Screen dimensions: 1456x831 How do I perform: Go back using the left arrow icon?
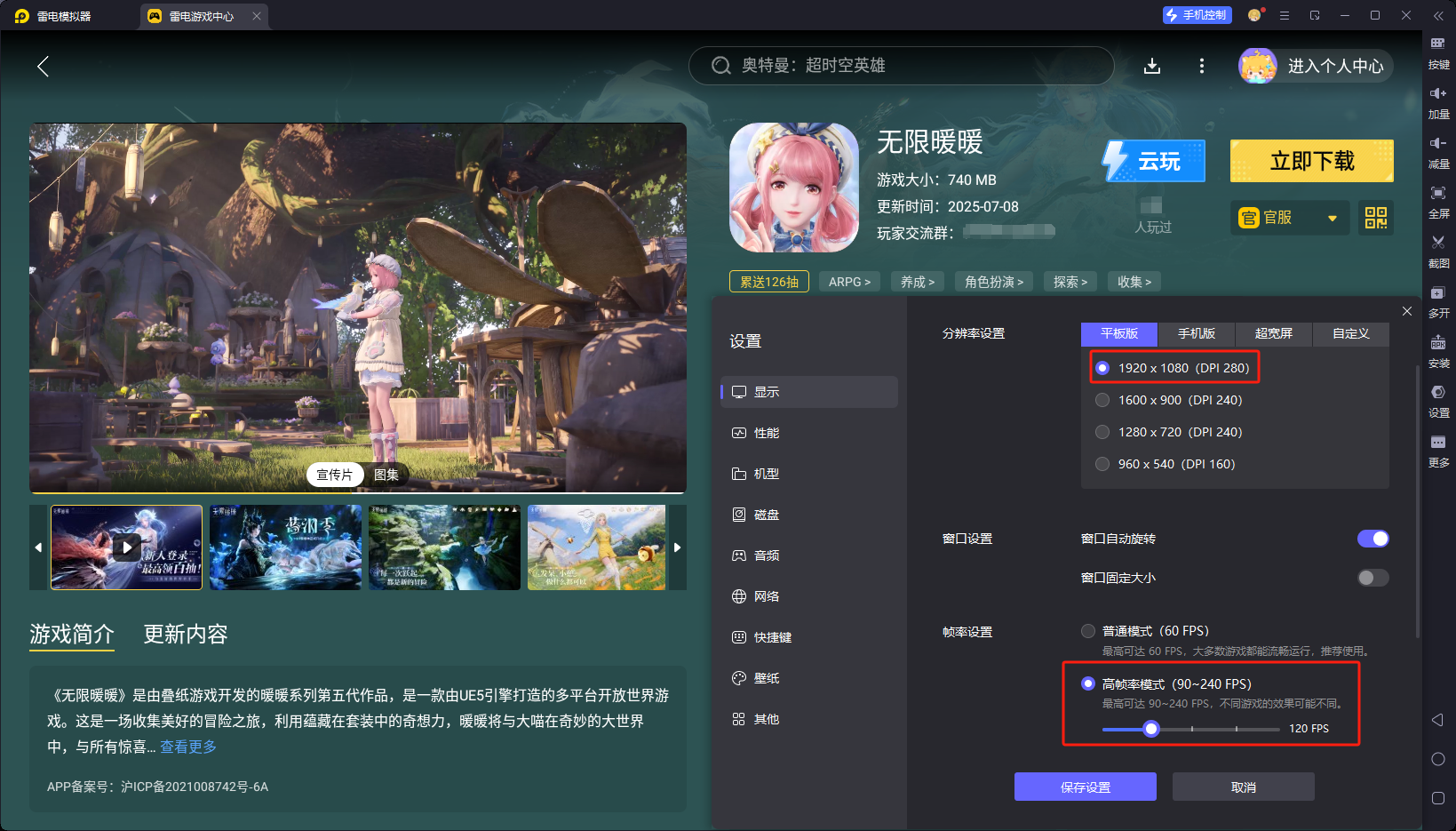pyautogui.click(x=43, y=66)
